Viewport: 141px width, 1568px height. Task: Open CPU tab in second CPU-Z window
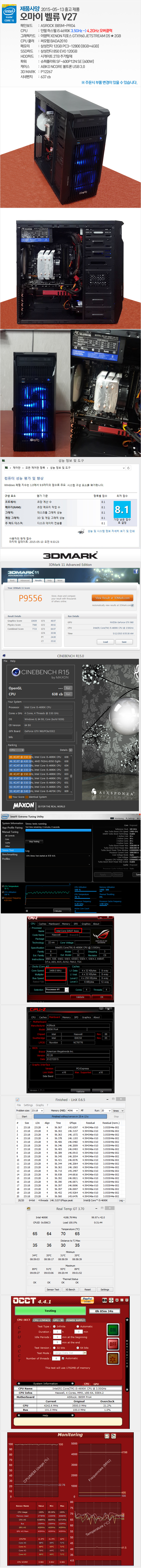[34, 1017]
